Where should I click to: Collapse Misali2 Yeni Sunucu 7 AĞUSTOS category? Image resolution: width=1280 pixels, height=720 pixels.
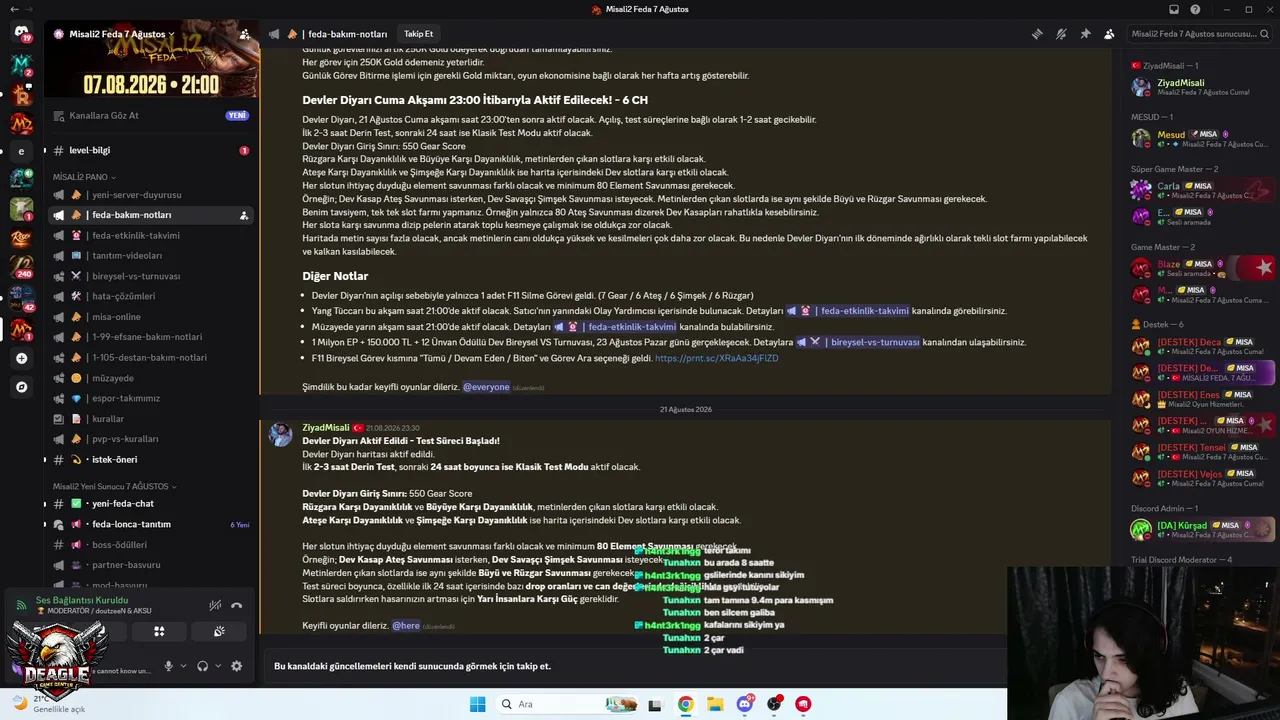click(x=114, y=486)
